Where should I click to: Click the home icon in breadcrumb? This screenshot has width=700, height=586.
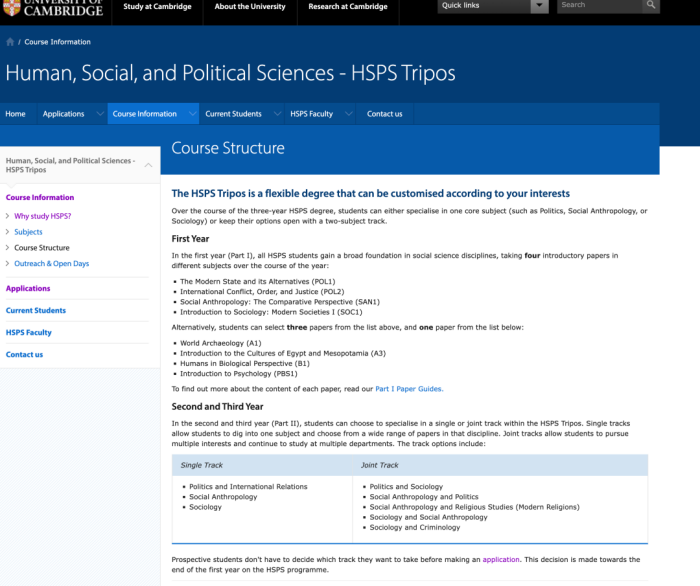(10, 42)
